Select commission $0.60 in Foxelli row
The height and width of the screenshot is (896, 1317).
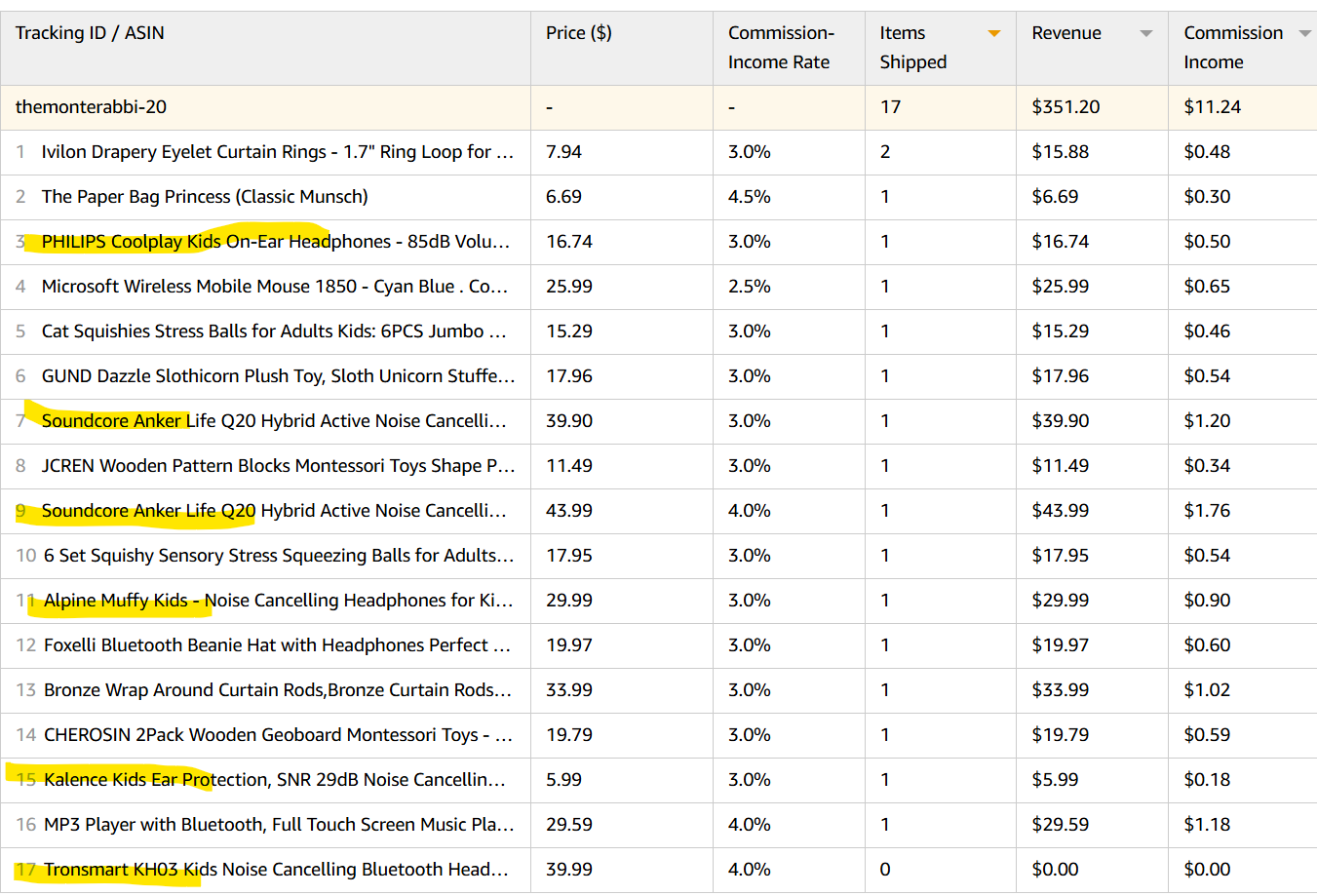click(1208, 645)
